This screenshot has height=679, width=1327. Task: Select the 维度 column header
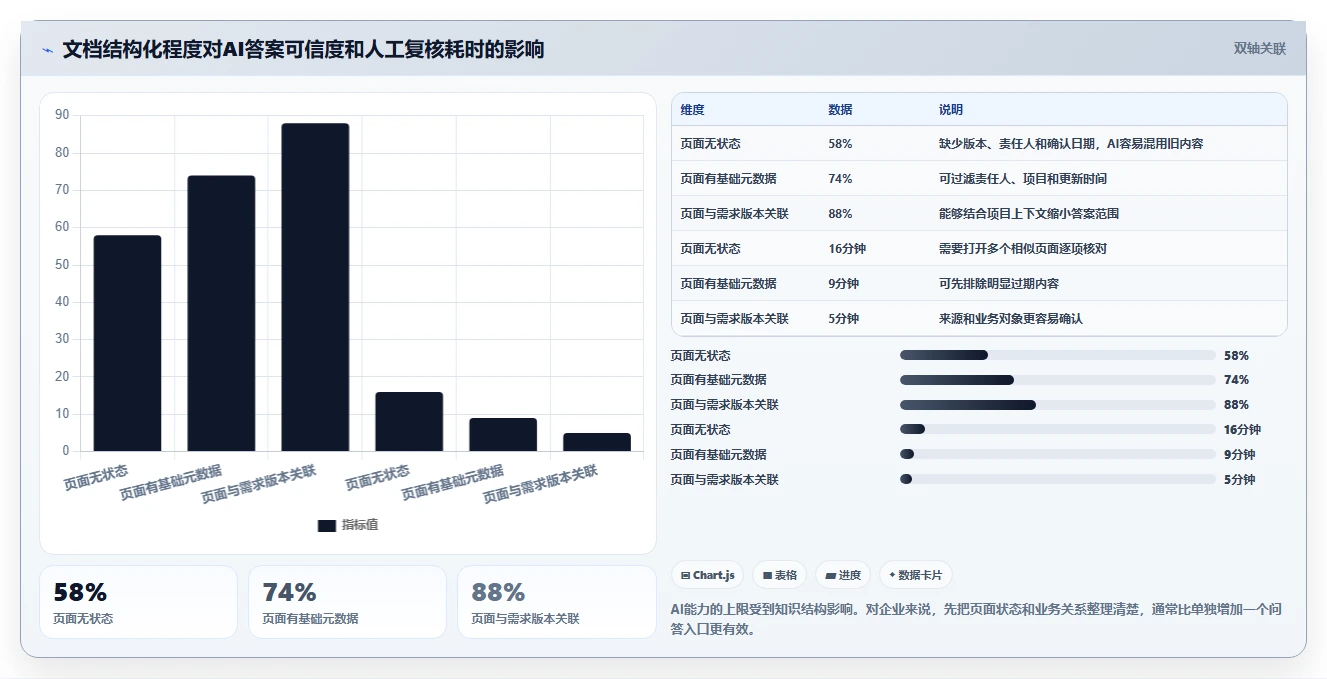click(692, 110)
